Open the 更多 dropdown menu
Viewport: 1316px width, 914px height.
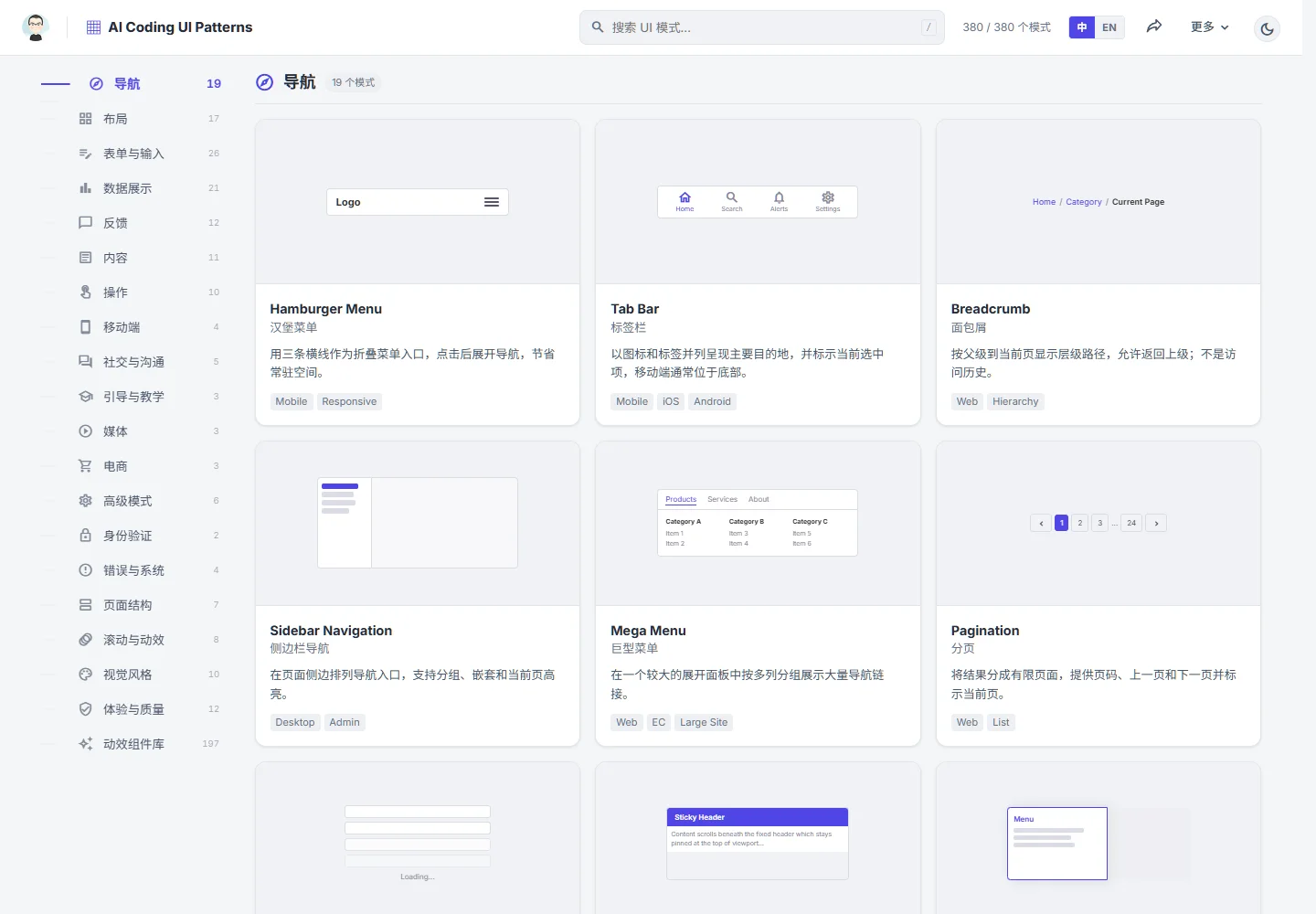pos(1210,27)
